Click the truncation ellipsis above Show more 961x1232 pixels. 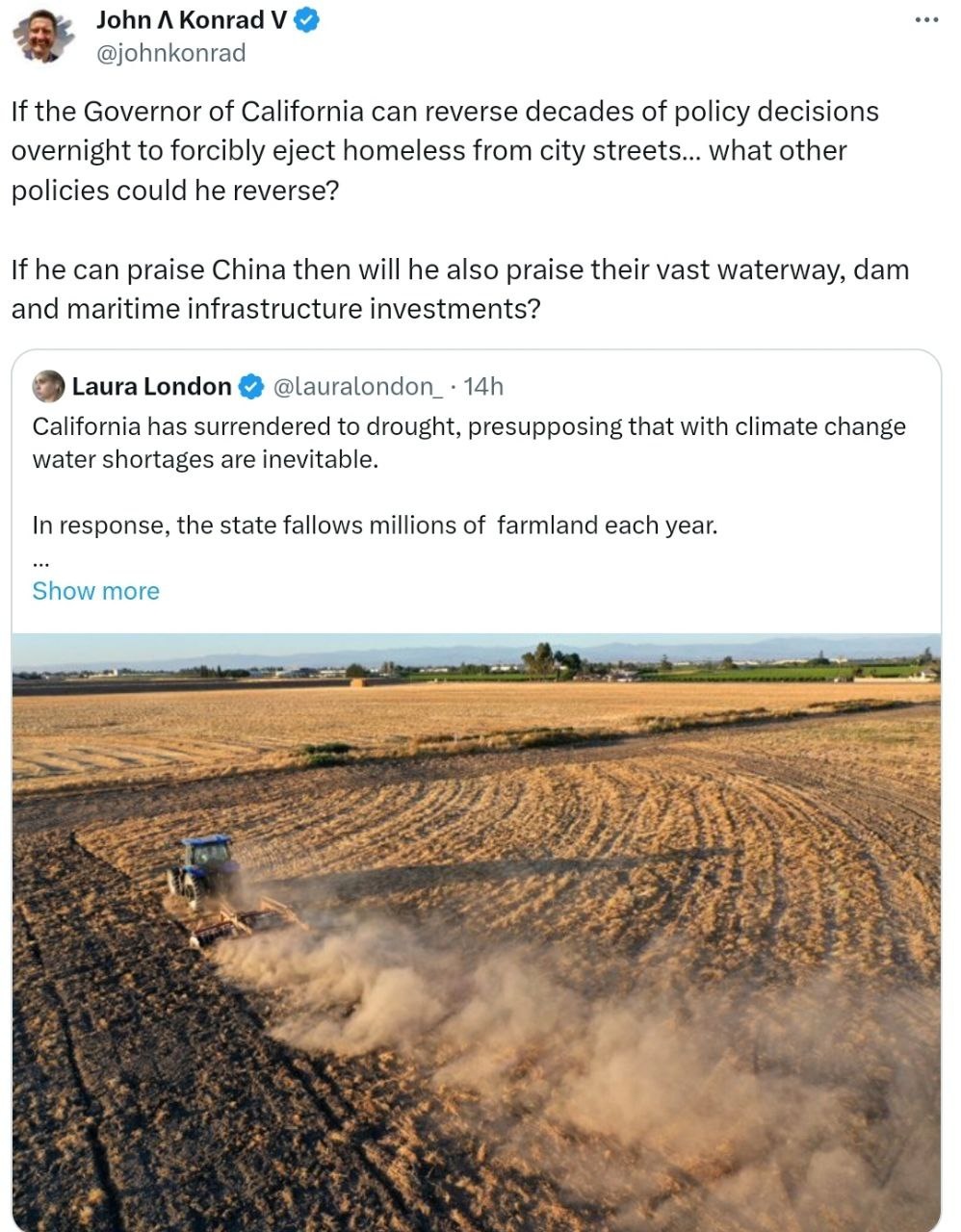[x=40, y=560]
